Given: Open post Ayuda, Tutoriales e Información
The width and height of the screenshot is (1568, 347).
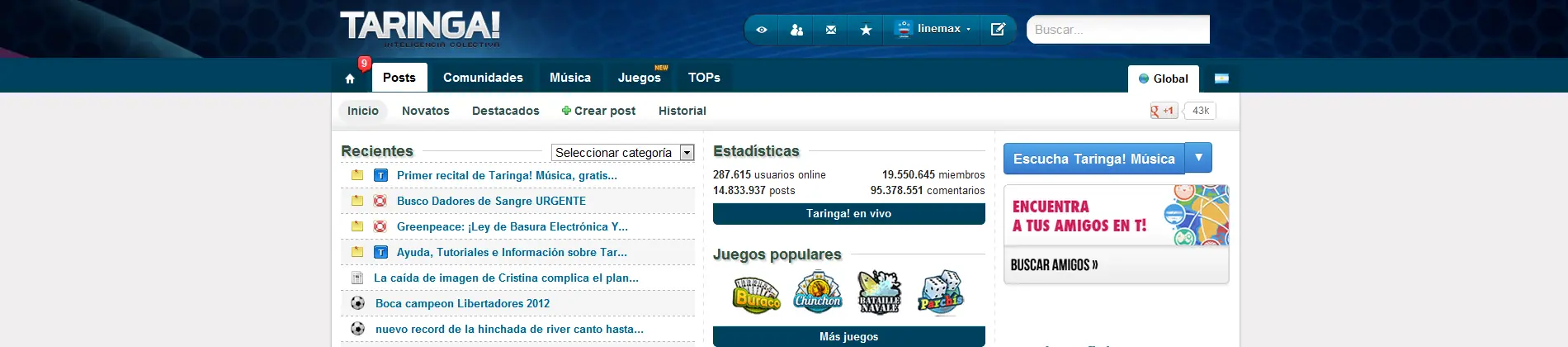Looking at the screenshot, I should (512, 252).
